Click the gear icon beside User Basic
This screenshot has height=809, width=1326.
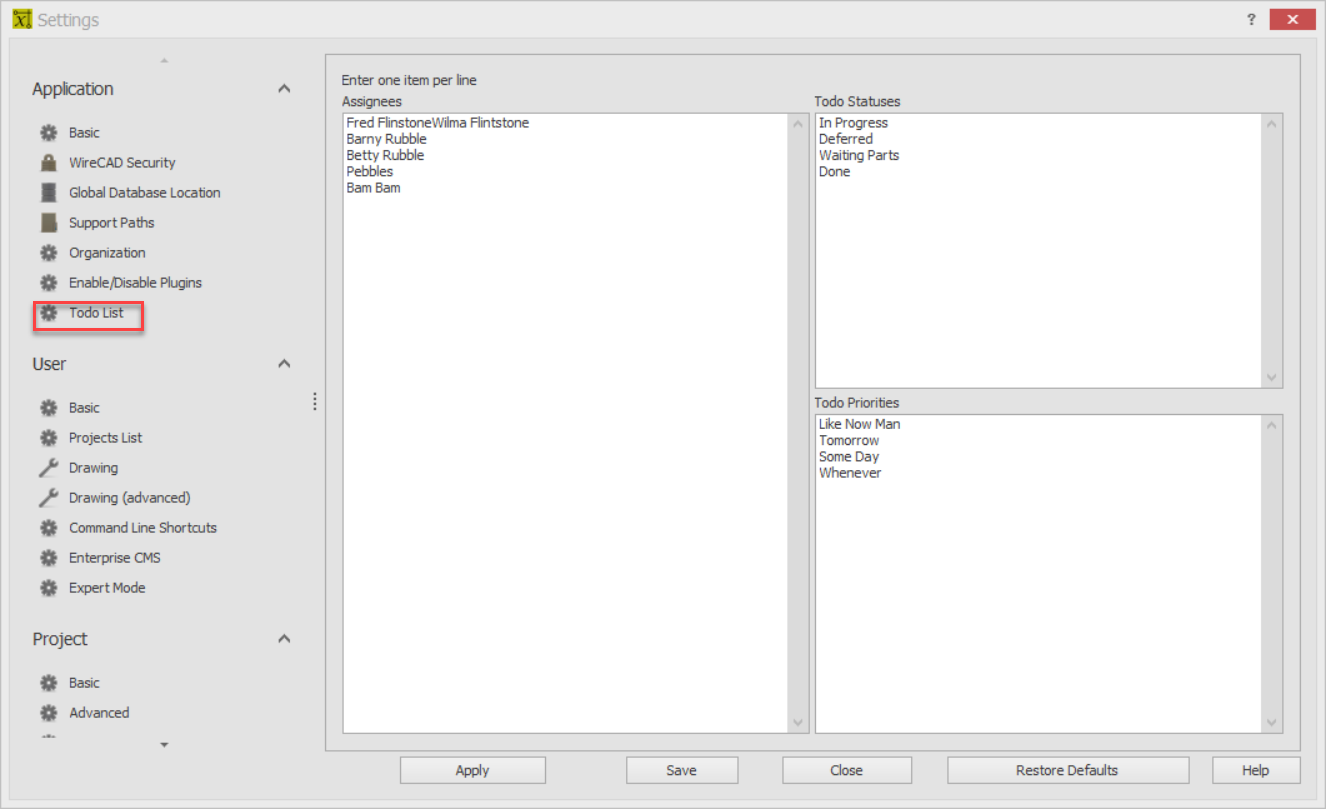click(48, 407)
